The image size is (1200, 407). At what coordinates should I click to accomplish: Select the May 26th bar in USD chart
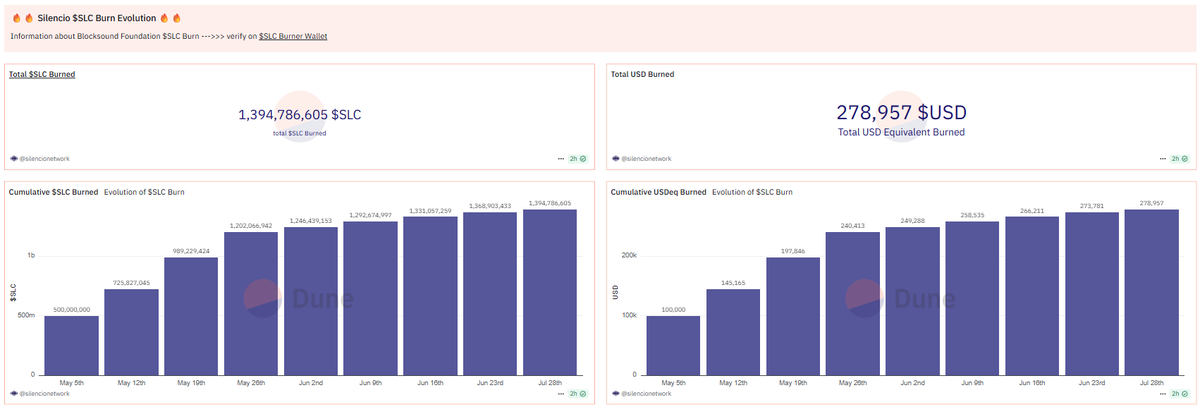853,304
